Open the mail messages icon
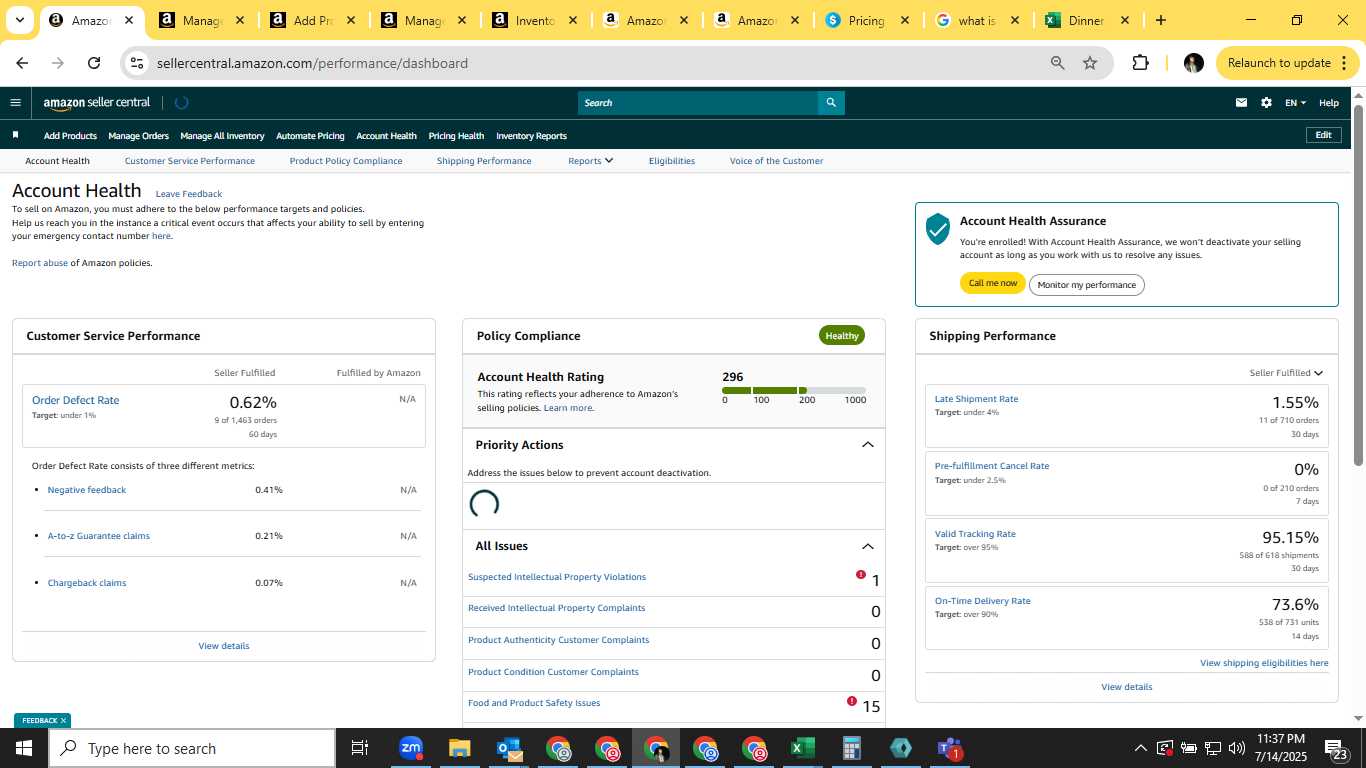Image resolution: width=1366 pixels, height=768 pixels. click(x=1241, y=102)
